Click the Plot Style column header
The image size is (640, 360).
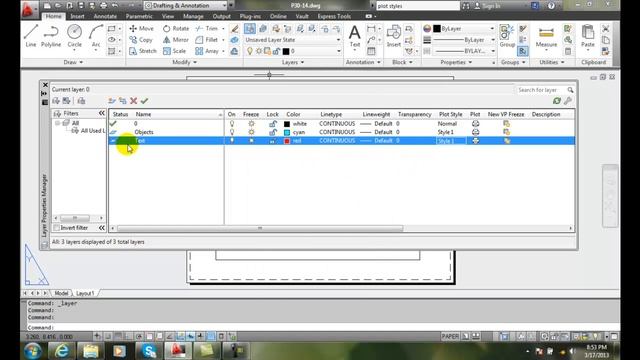(451, 114)
